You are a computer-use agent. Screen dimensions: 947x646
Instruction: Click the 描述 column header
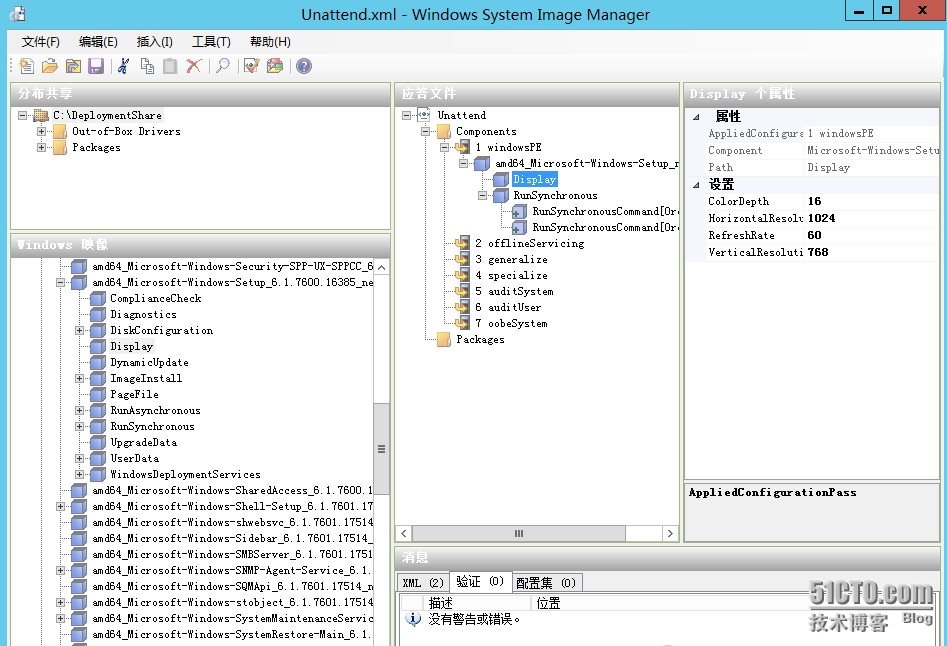tap(477, 603)
